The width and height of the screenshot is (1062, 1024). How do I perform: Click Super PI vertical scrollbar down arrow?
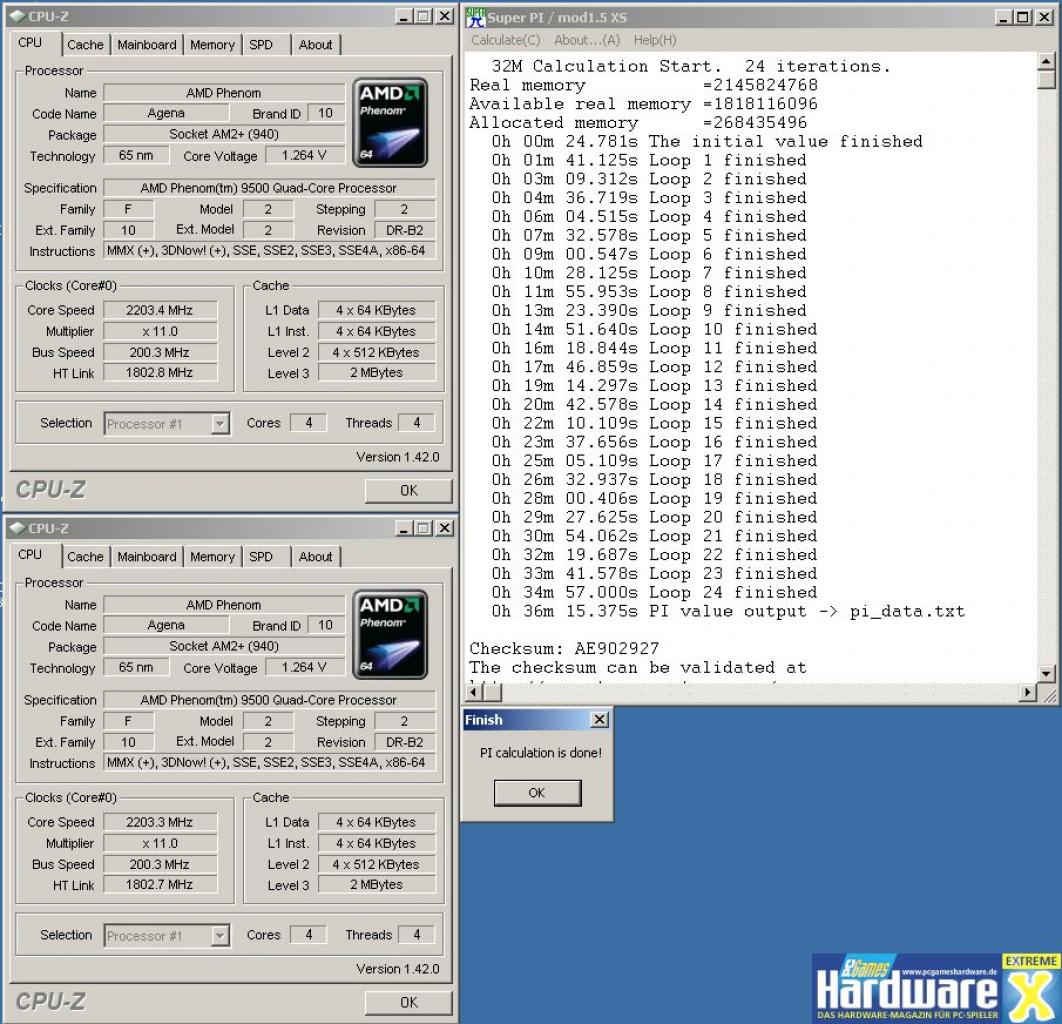1046,674
